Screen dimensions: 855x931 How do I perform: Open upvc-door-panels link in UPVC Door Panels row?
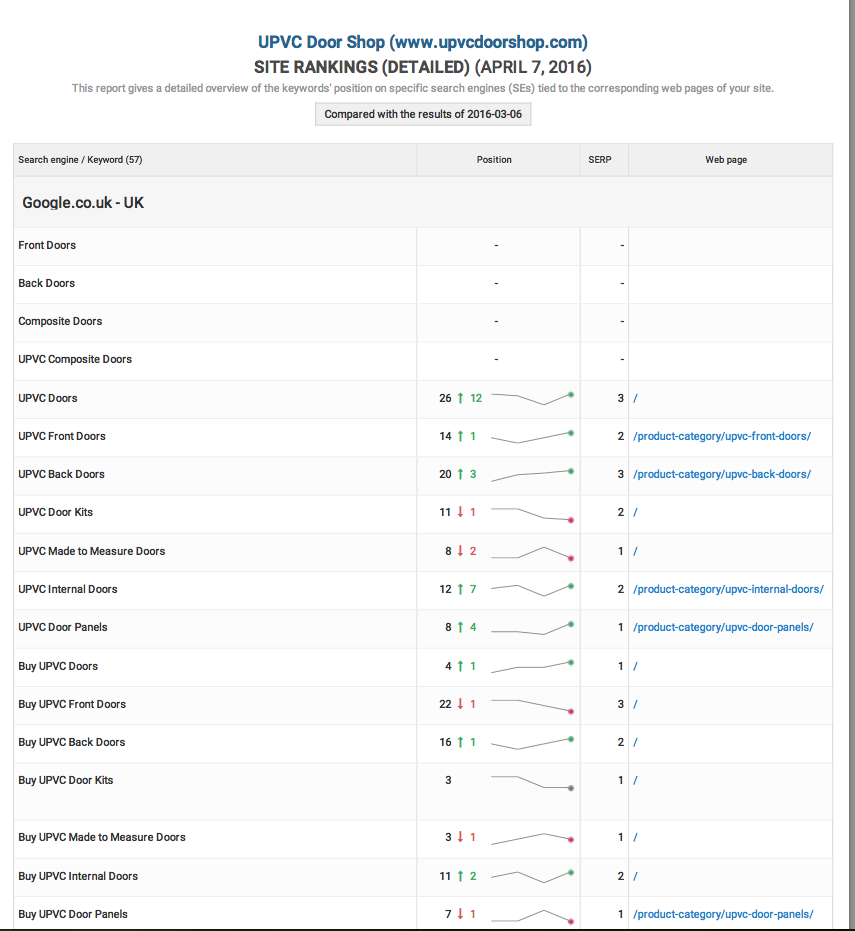pyautogui.click(x=723, y=628)
